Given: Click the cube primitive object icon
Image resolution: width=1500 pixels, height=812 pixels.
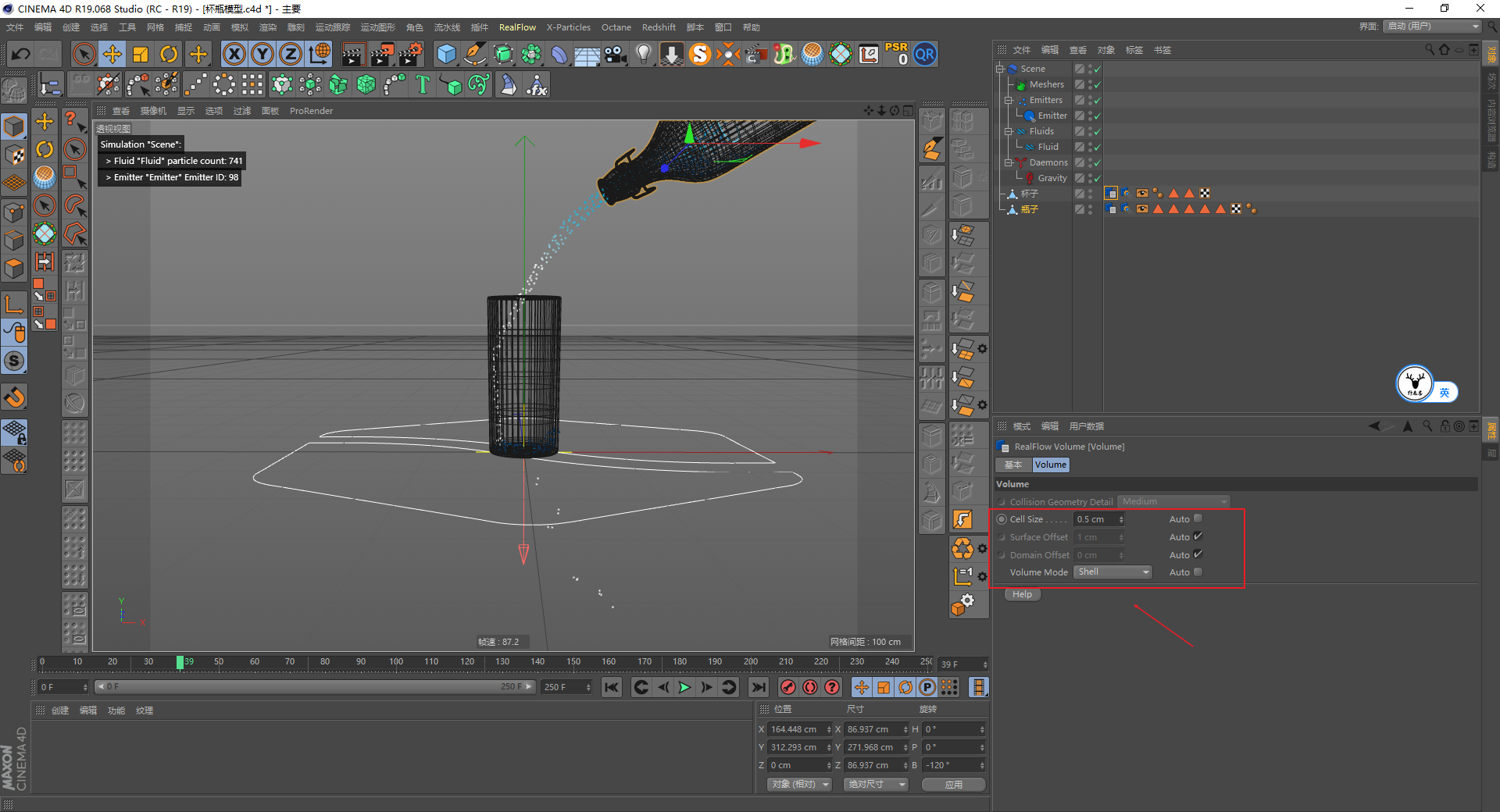Looking at the screenshot, I should point(446,54).
